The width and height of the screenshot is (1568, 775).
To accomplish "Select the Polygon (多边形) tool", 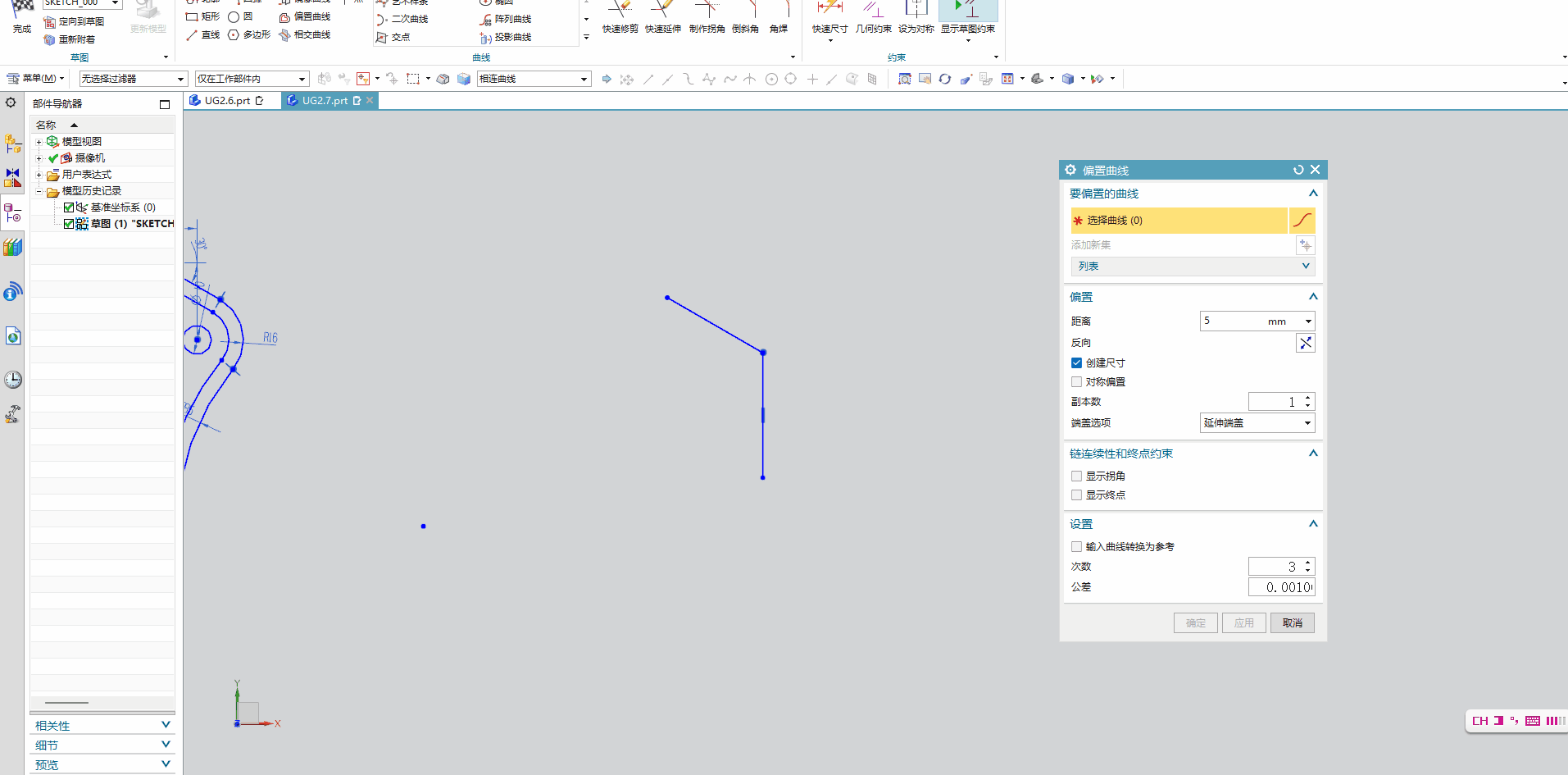I will click(x=249, y=34).
